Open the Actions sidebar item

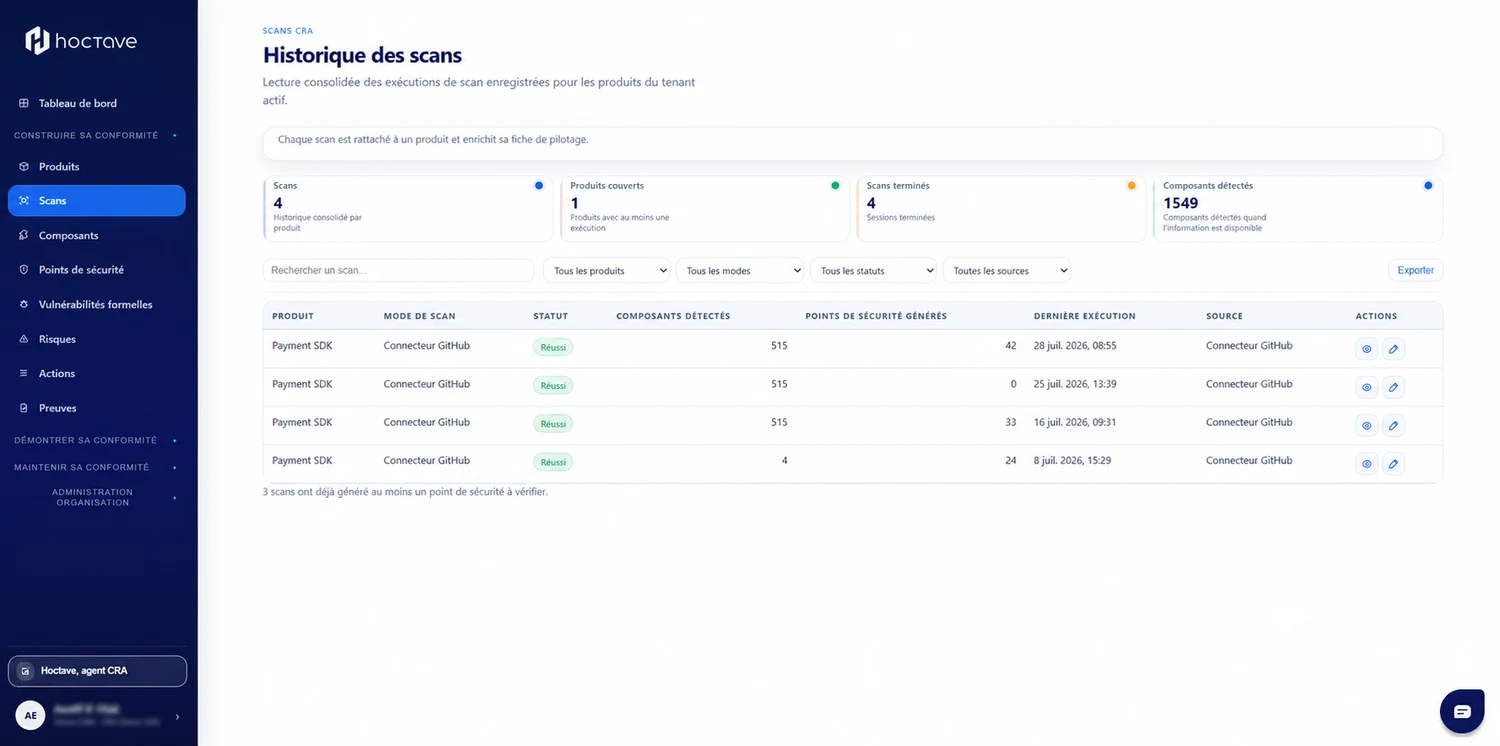click(97, 374)
